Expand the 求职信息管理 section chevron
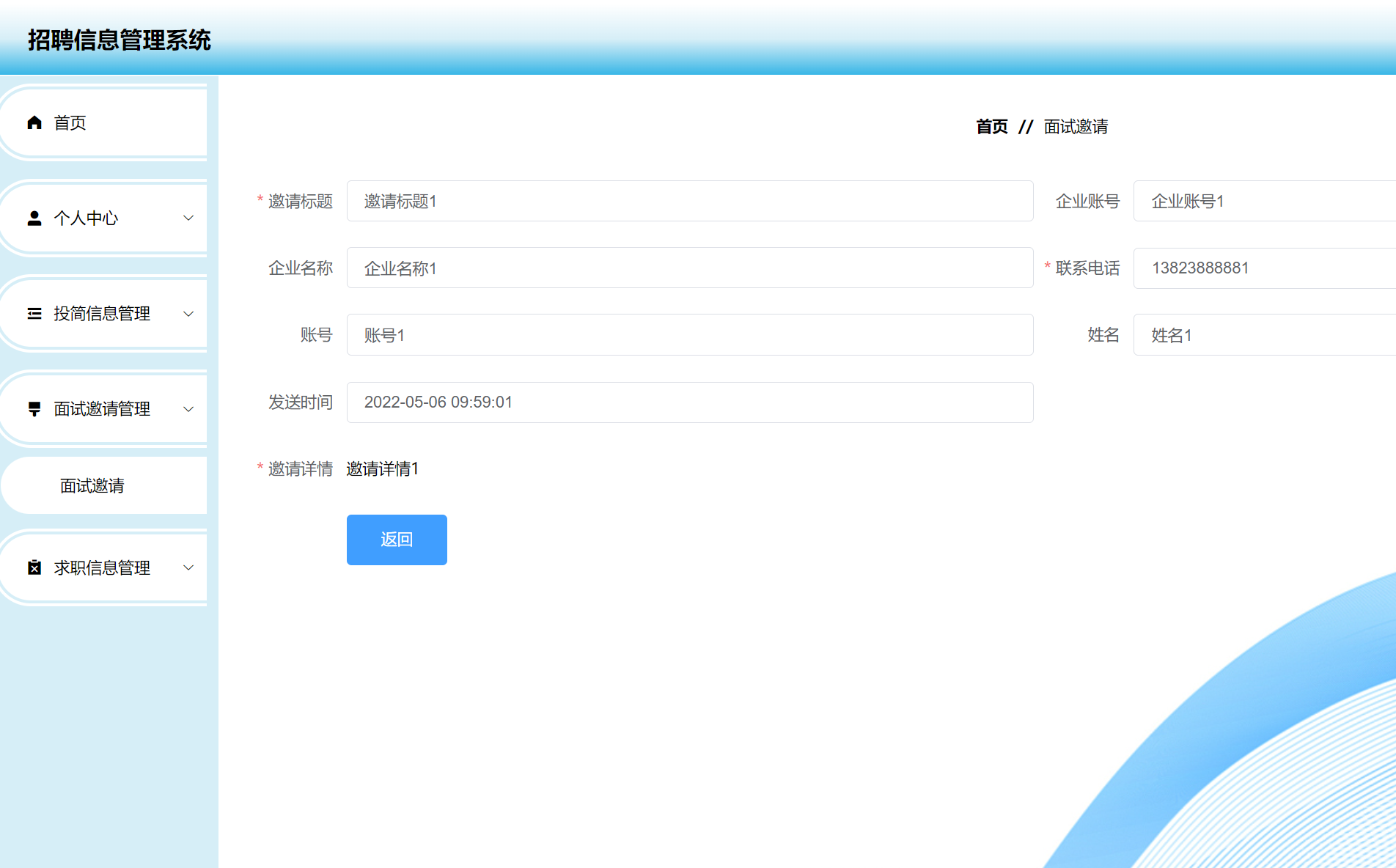Screen dimensions: 1396x868 click(x=188, y=567)
